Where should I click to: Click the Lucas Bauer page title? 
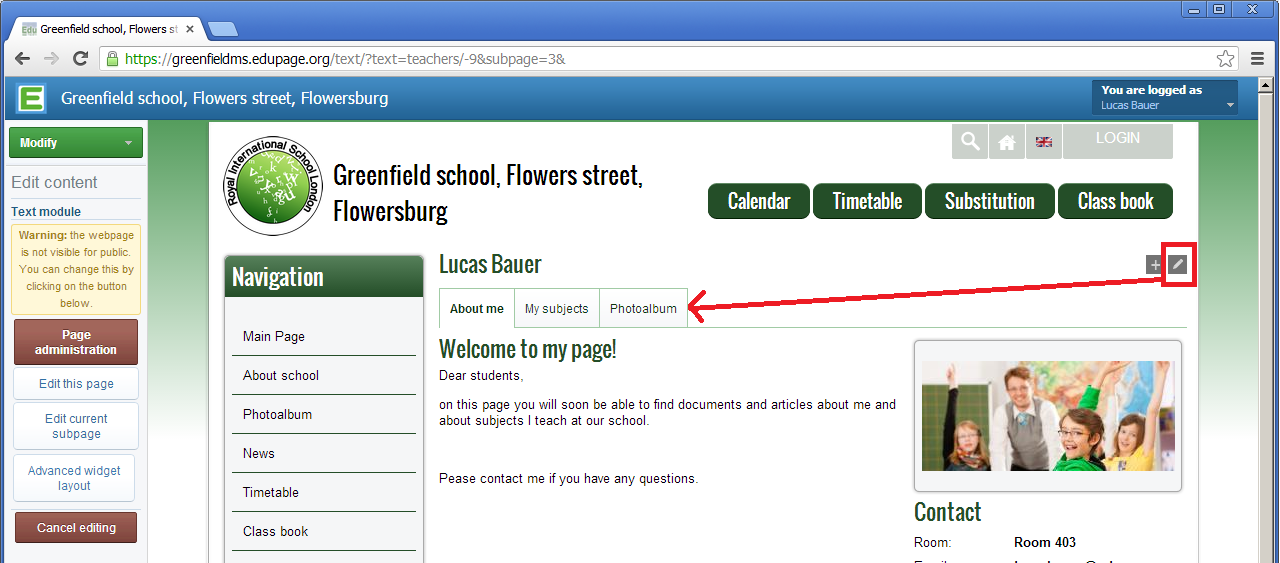(x=490, y=265)
